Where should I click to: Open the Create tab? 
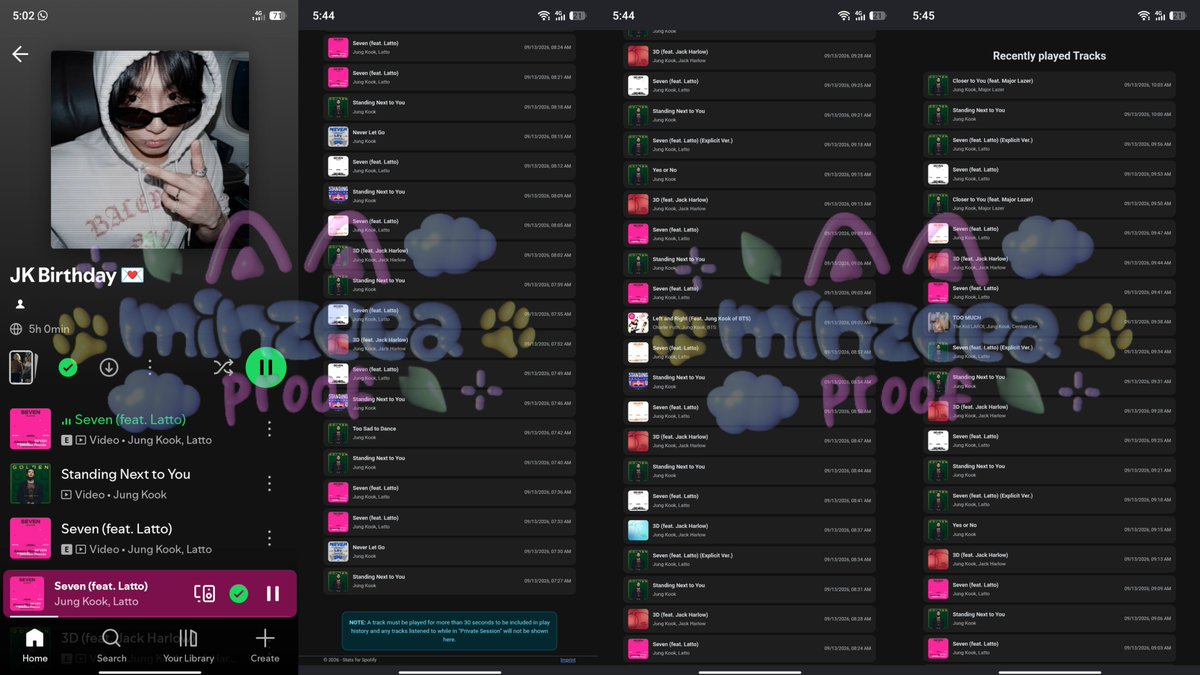[x=265, y=646]
